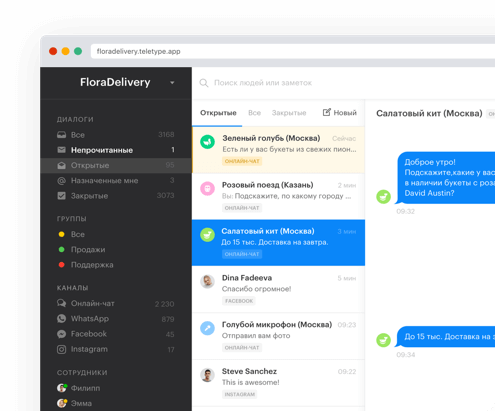The image size is (495, 411).
Task: Click the Instagram channel icon
Action: (x=61, y=349)
